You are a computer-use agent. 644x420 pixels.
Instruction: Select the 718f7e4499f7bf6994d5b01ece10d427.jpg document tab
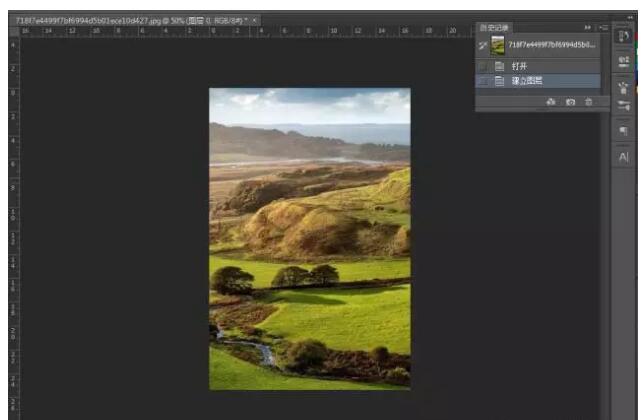(x=130, y=20)
